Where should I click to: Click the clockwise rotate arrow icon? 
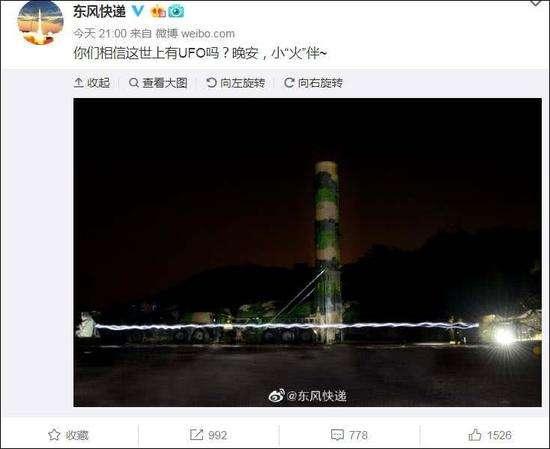pyautogui.click(x=289, y=83)
